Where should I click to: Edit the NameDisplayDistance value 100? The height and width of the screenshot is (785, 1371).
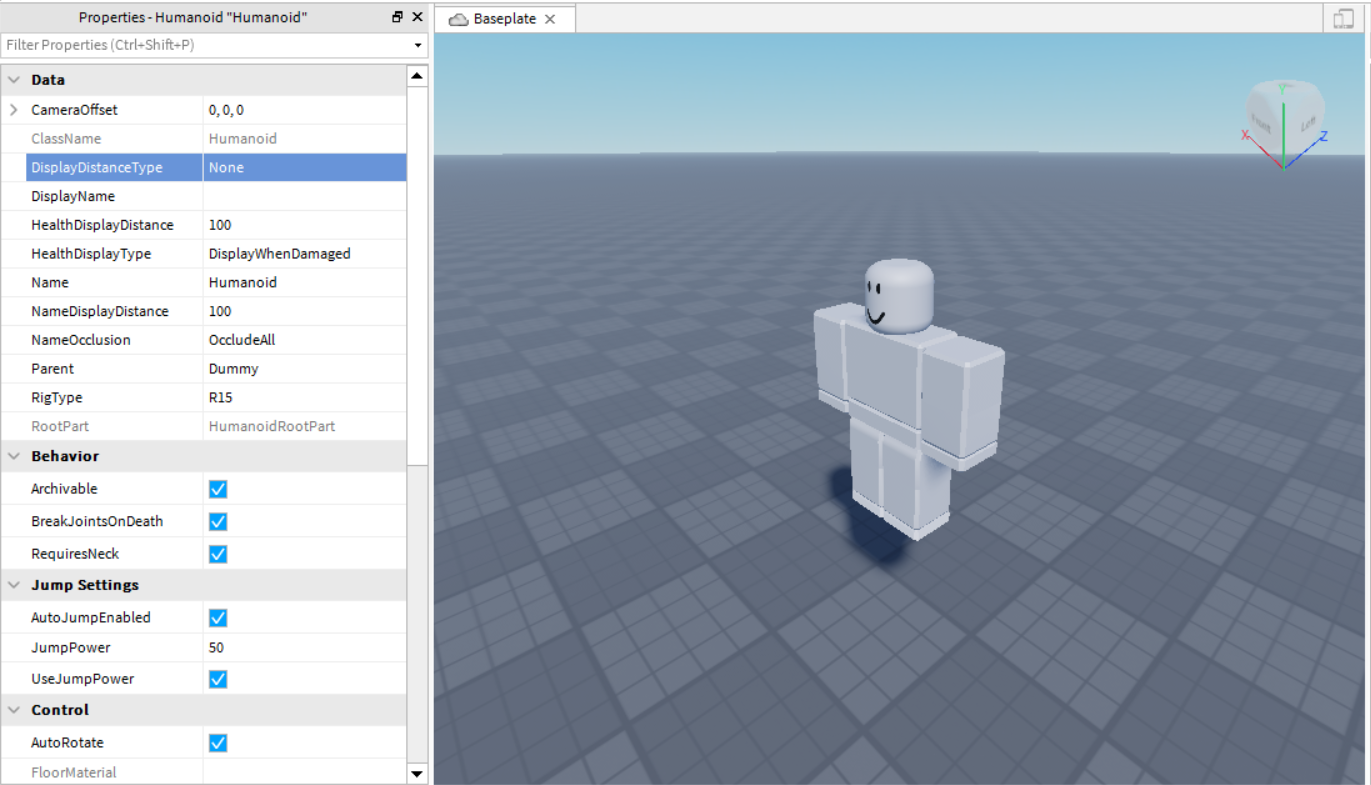(305, 311)
